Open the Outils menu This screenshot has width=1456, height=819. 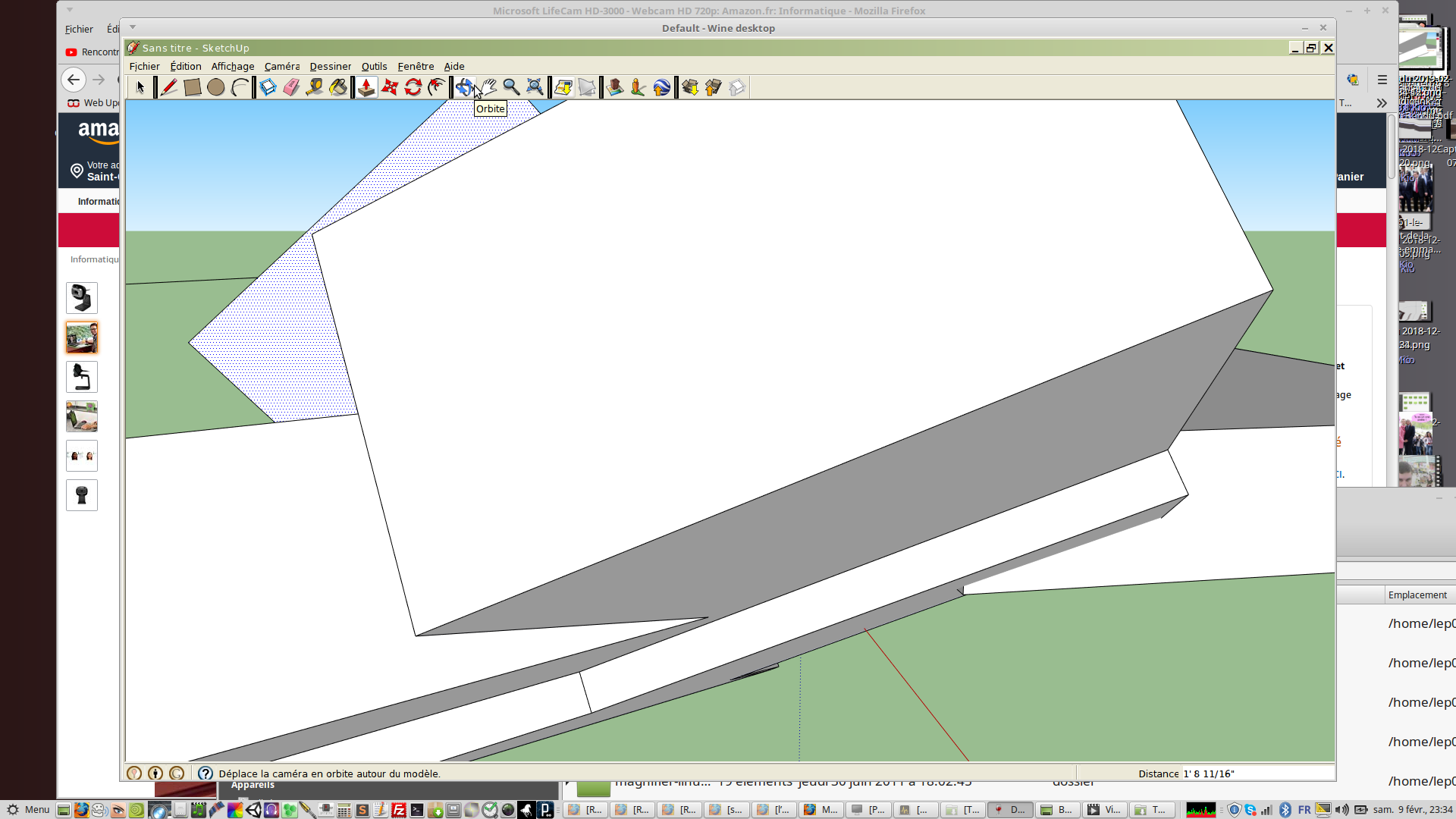(374, 67)
